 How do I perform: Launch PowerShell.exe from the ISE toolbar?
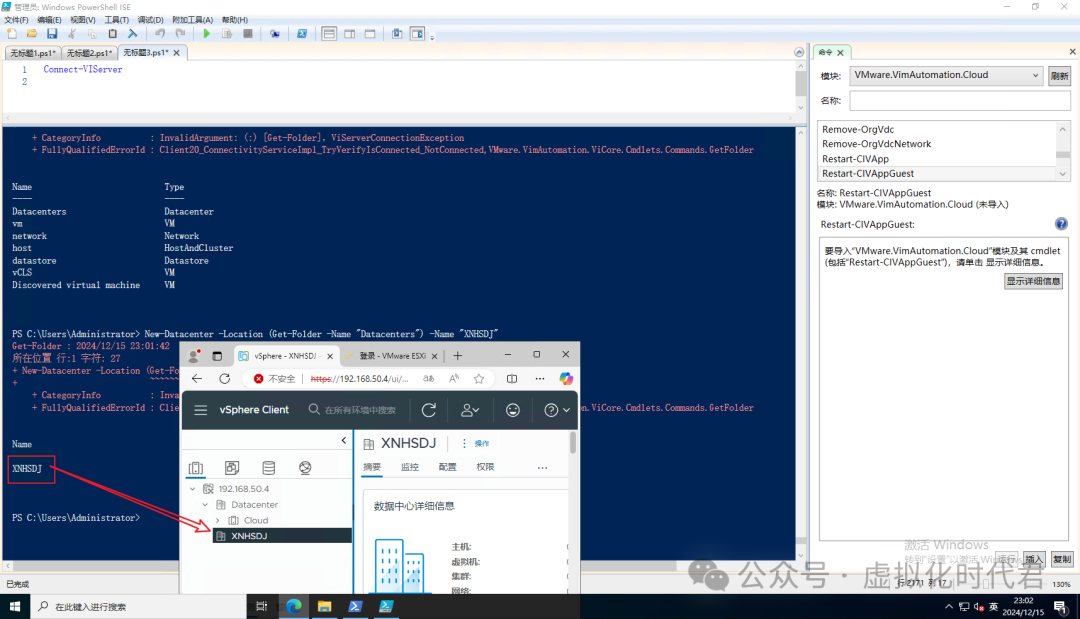pos(302,34)
